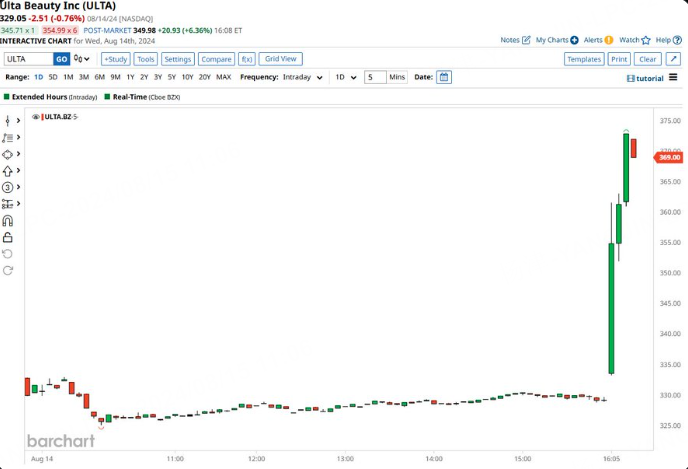Select the 1M range
Screen dimensions: 688x469
coord(68,77)
